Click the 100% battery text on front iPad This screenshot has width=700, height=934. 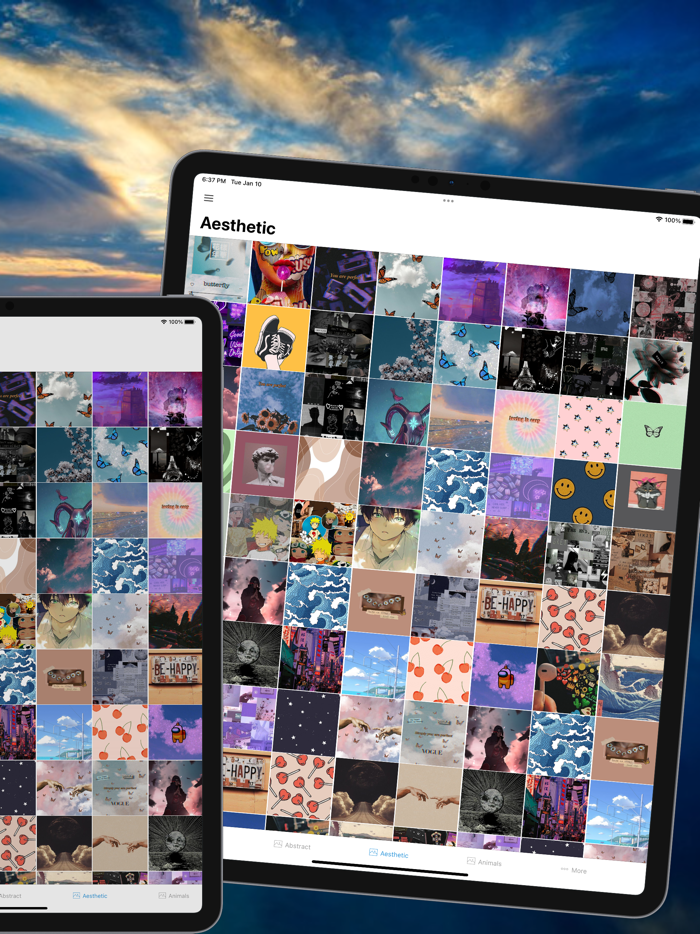[176, 322]
